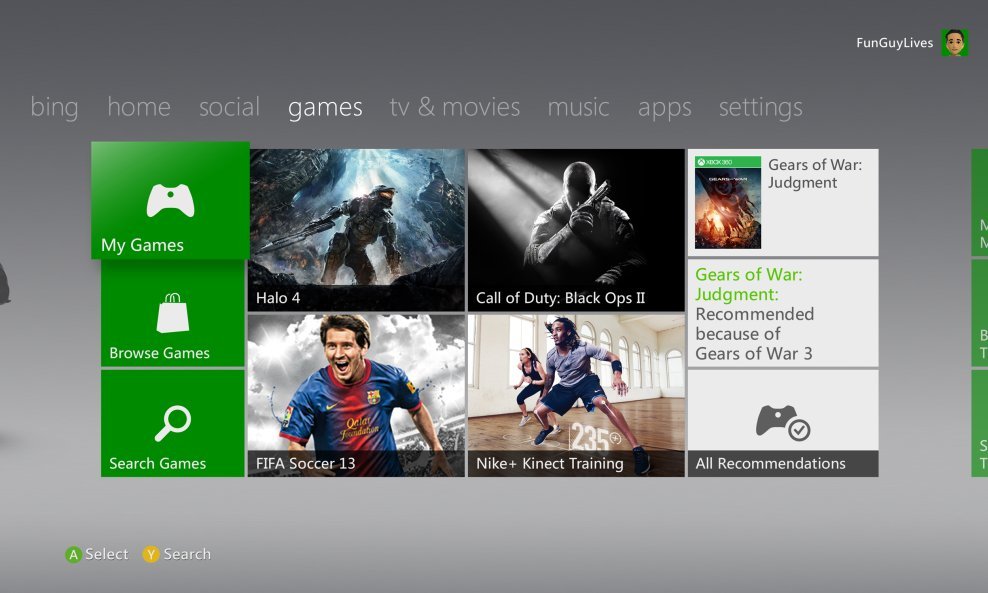Screen dimensions: 988x593
Task: Switch to the home tab
Action: (x=139, y=107)
